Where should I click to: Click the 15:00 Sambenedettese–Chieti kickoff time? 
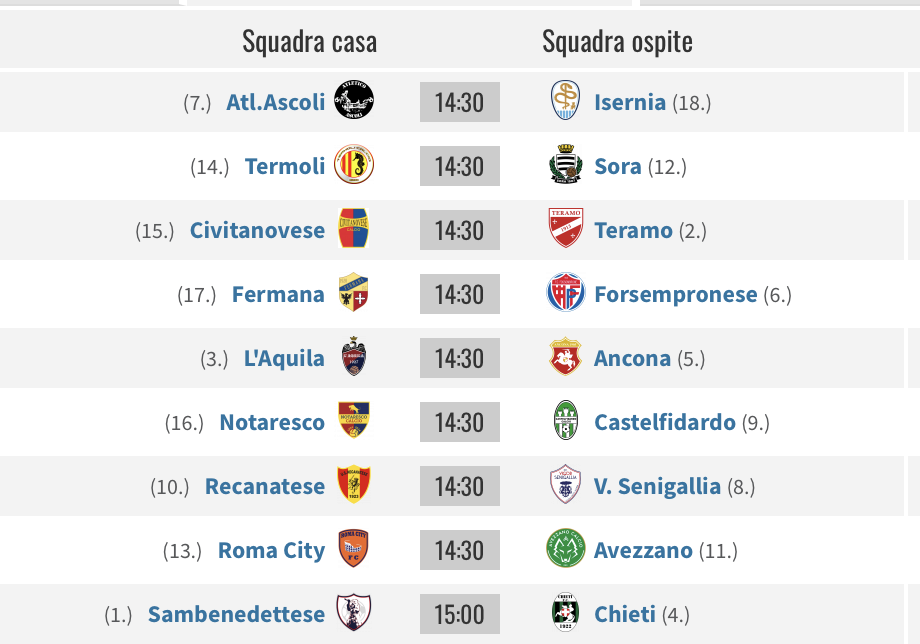coord(459,614)
